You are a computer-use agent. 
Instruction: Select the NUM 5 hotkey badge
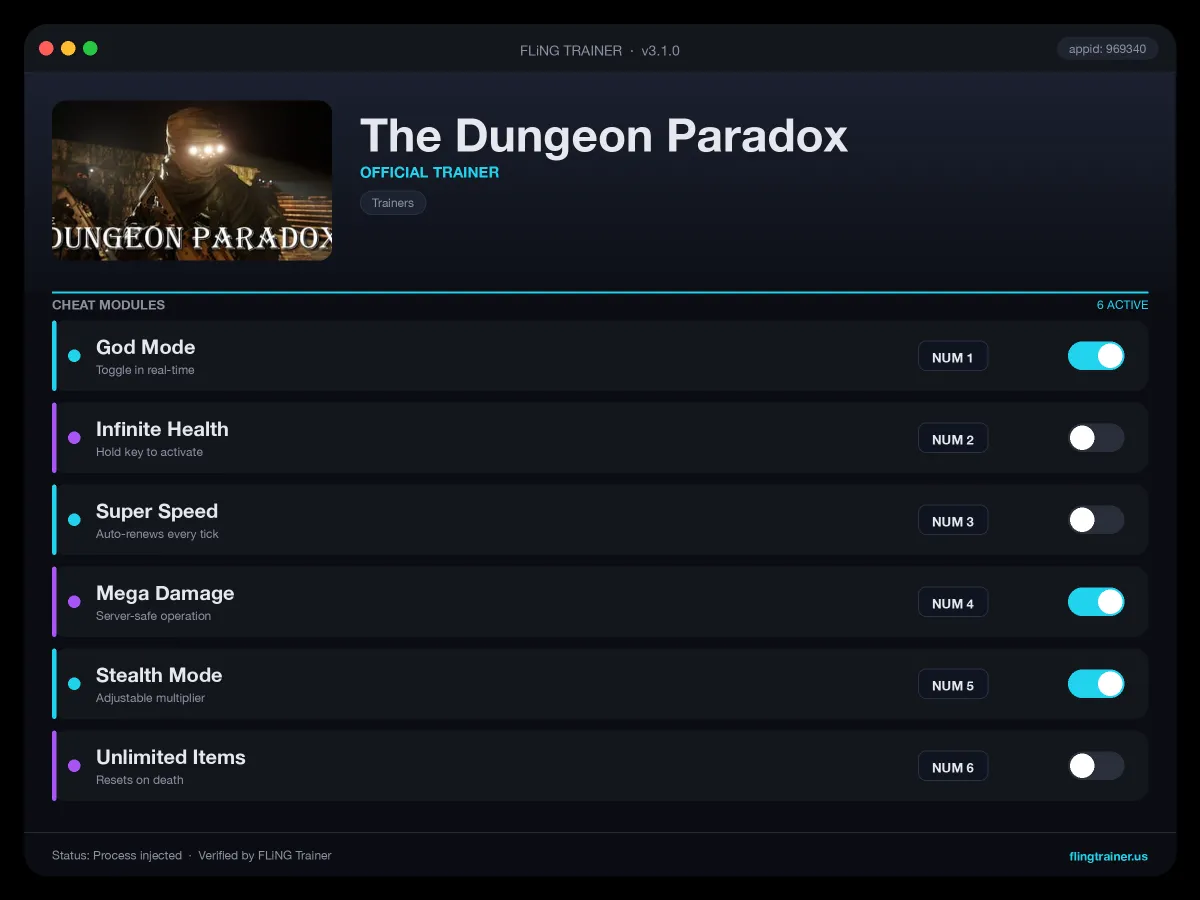(x=953, y=685)
